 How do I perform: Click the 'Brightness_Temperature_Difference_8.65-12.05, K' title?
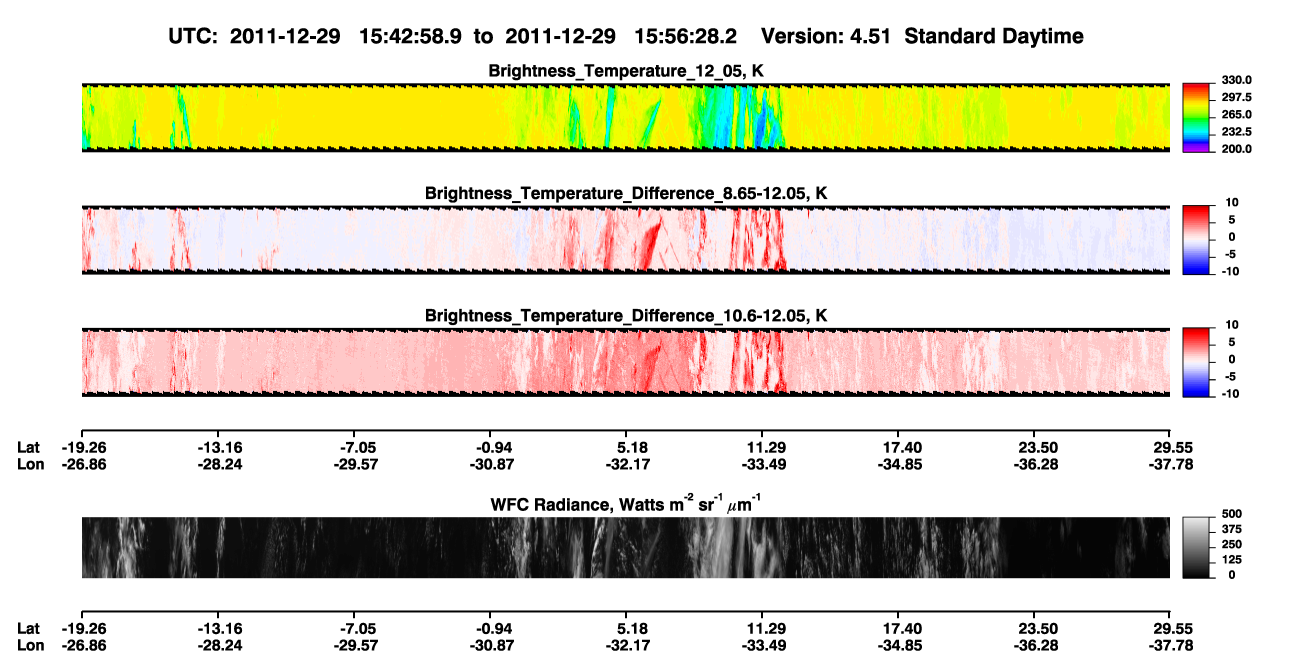click(x=626, y=193)
